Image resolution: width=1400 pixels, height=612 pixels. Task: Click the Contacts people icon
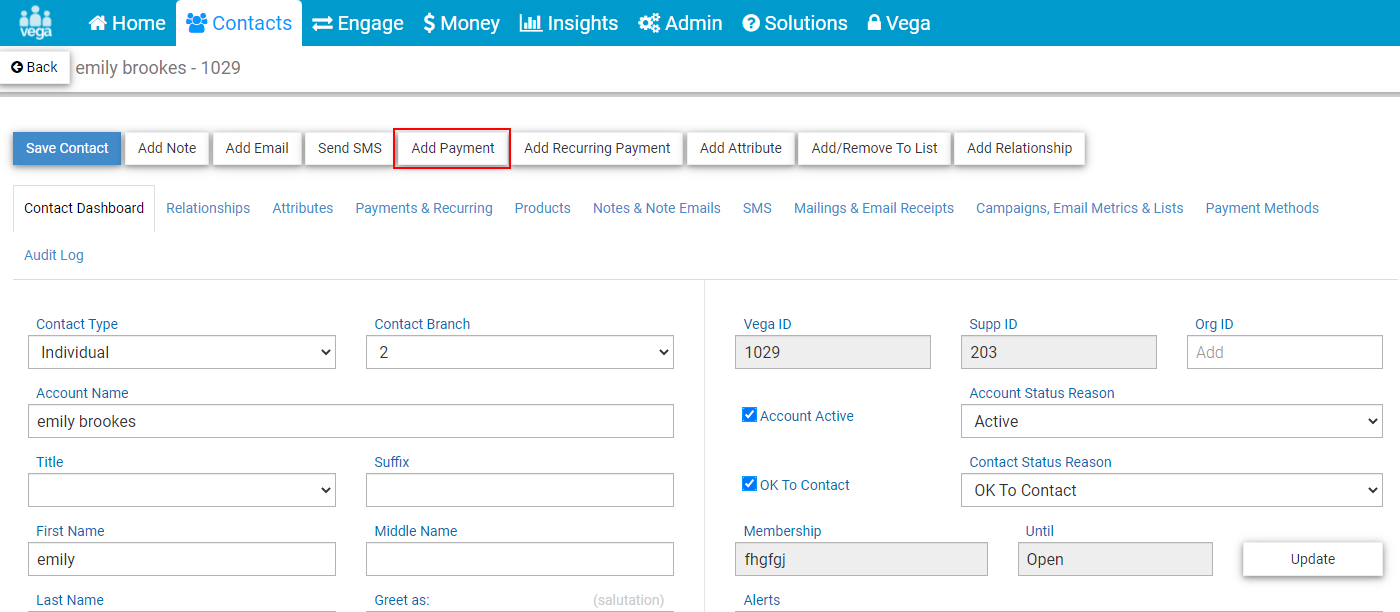pyautogui.click(x=197, y=23)
